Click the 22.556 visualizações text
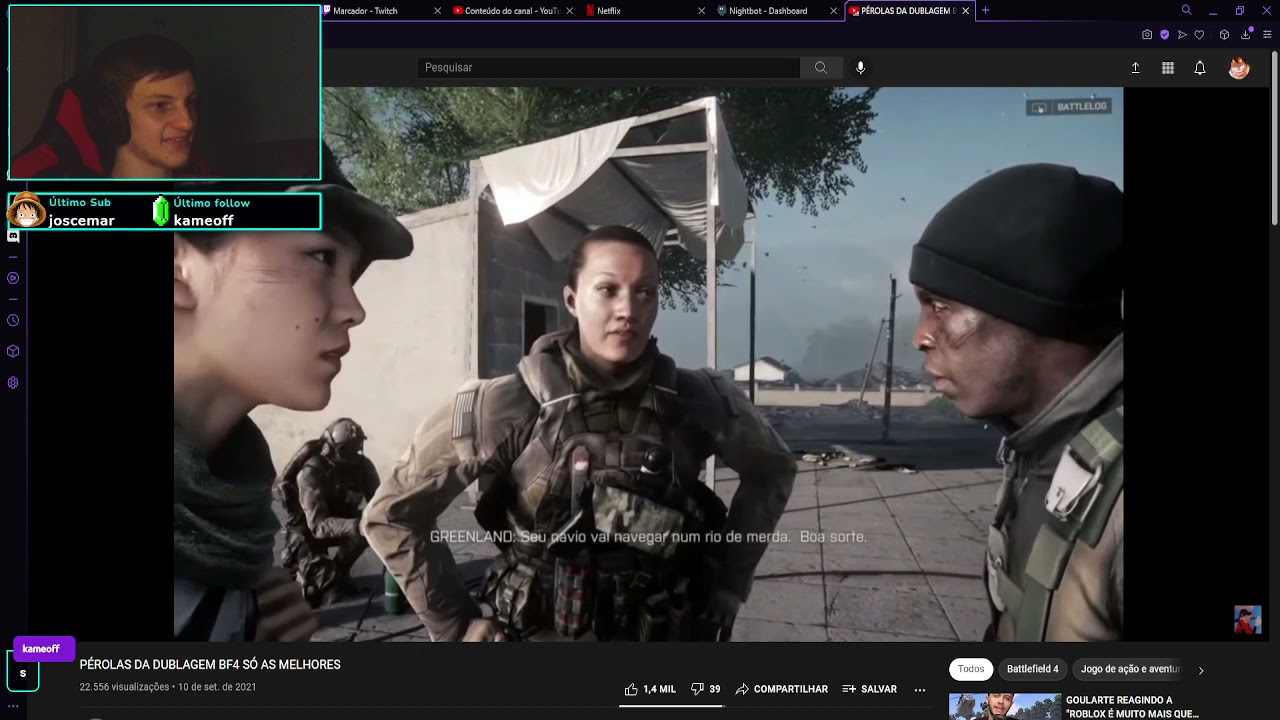The image size is (1280, 720). pos(124,687)
